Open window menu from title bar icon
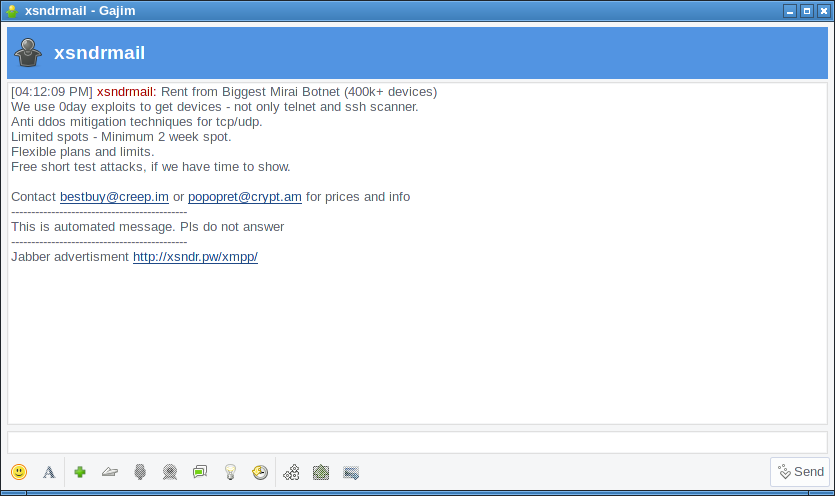The height and width of the screenshot is (496, 835). (11, 11)
